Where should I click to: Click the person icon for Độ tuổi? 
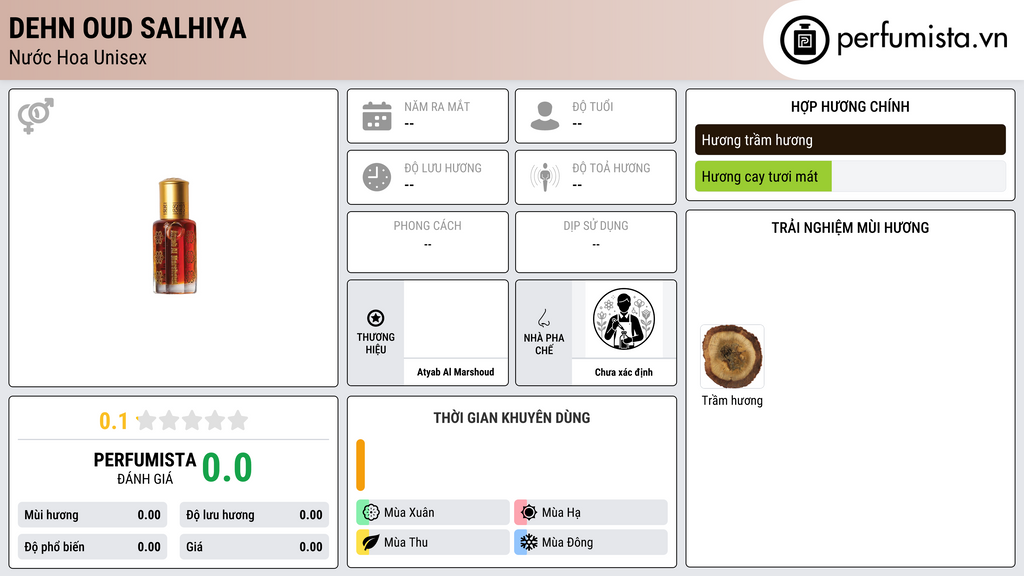(545, 116)
